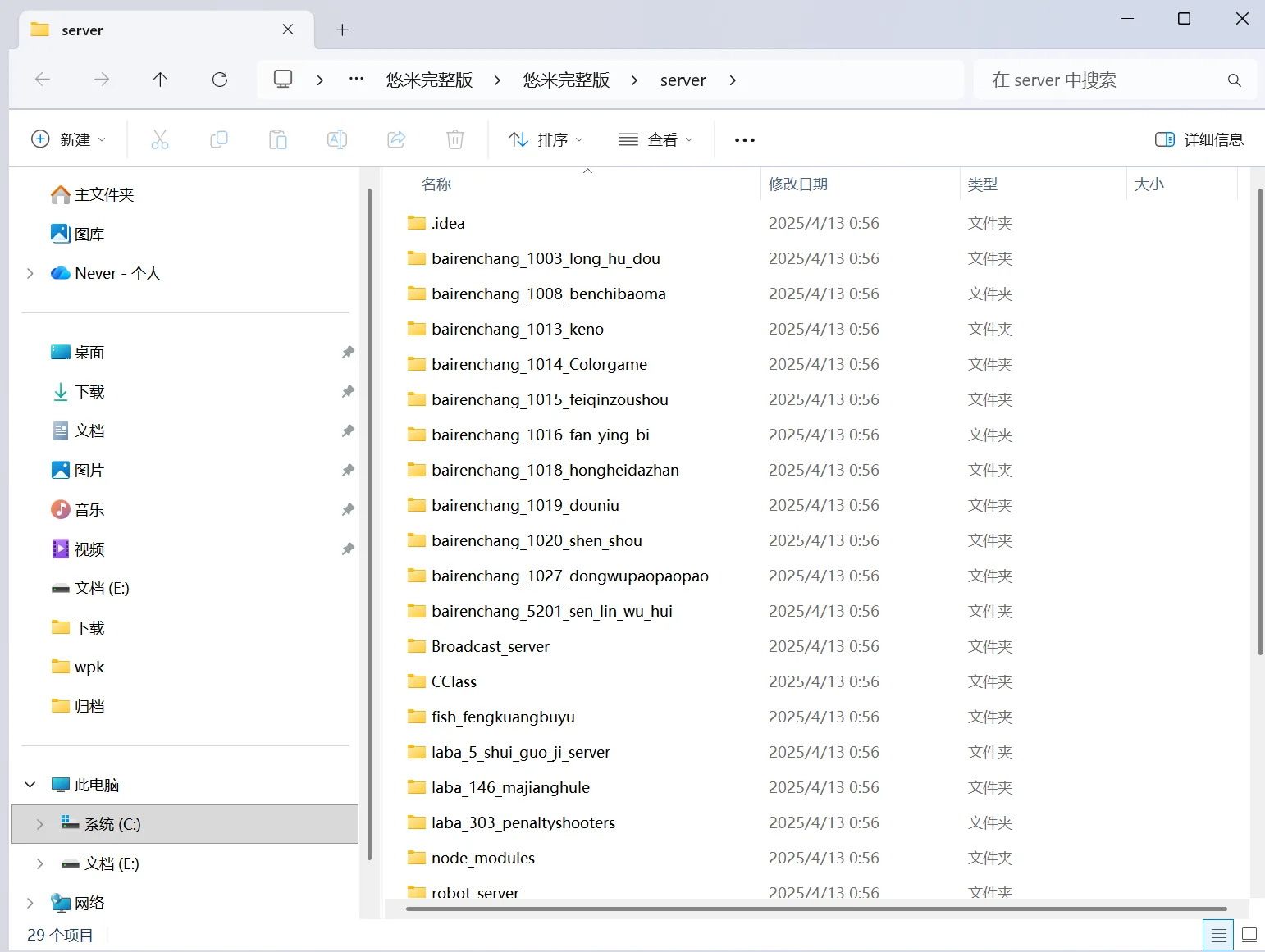Select the Broadcast_server folder
Screen dimensions: 1265x952
point(490,646)
